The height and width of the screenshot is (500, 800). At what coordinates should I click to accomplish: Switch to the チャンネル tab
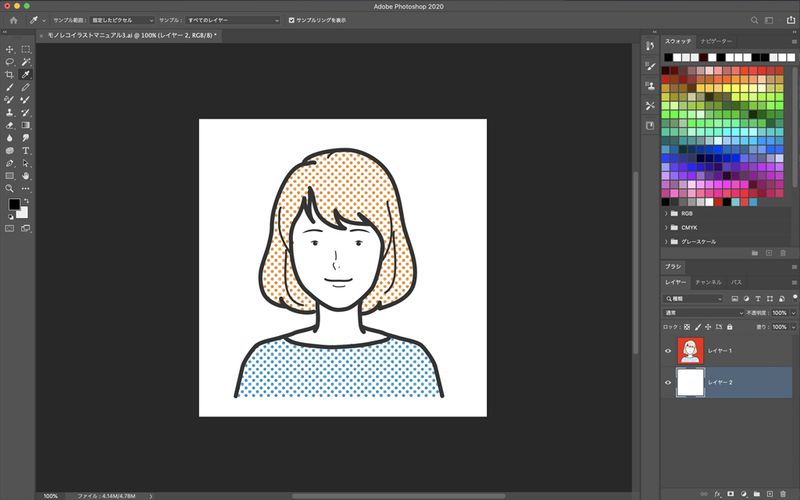[x=708, y=283]
